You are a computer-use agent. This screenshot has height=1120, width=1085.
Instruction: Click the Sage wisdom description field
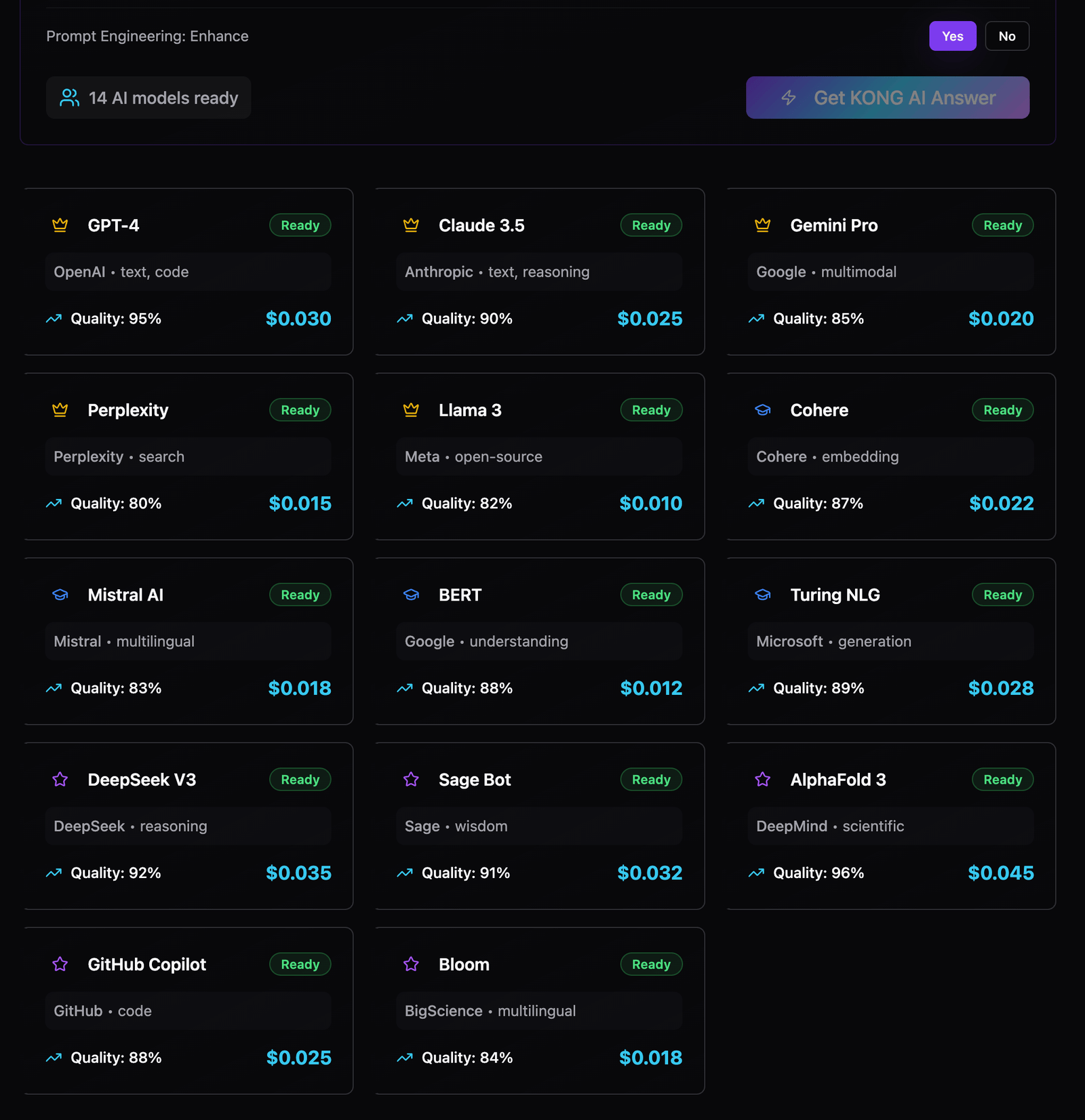pyautogui.click(x=538, y=826)
